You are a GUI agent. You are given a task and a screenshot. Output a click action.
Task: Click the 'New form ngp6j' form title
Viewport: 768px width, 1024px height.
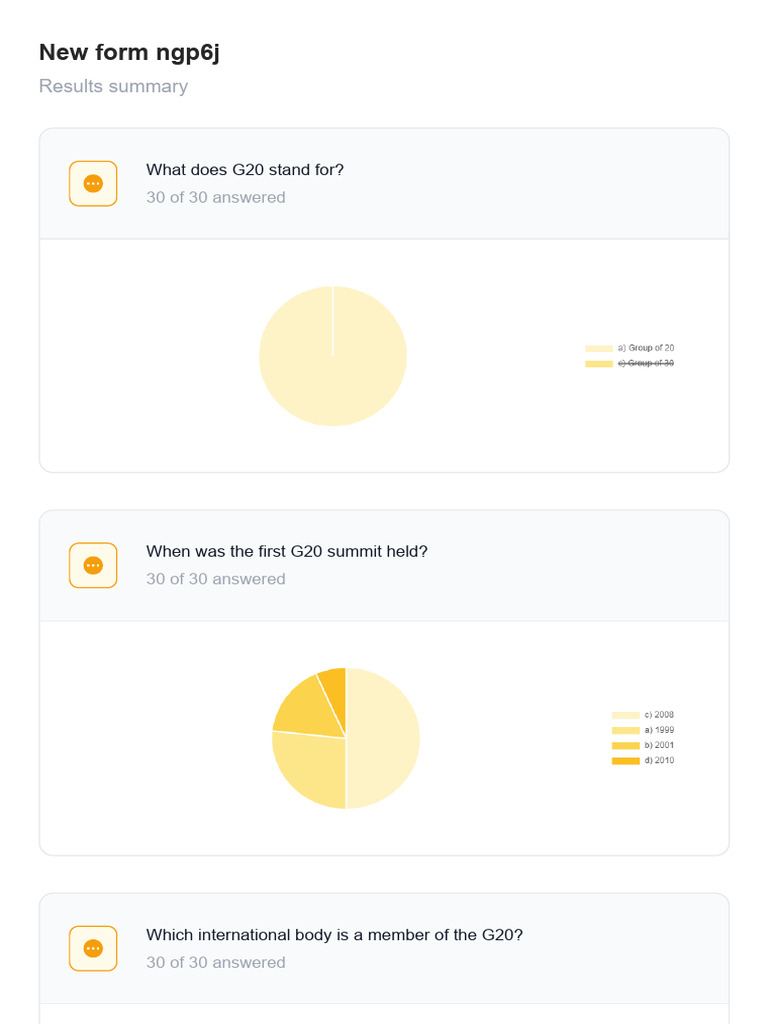(x=129, y=53)
